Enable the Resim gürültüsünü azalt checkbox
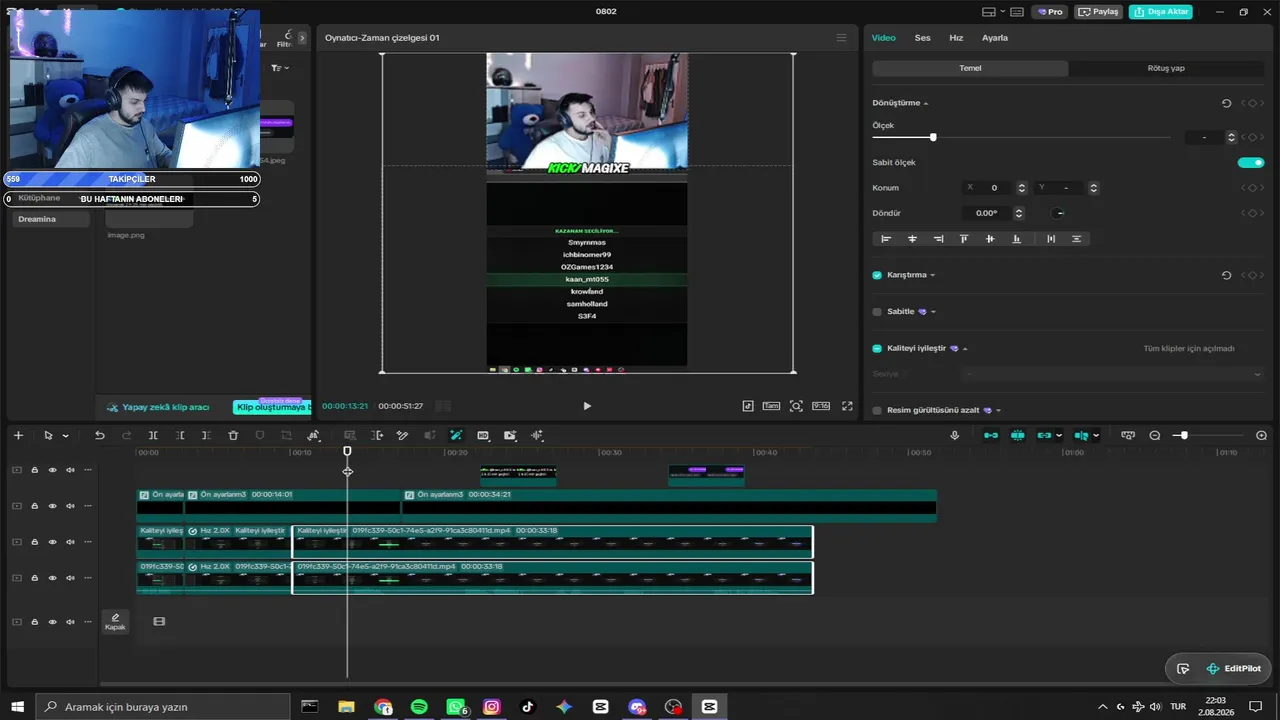1280x720 pixels. click(877, 410)
